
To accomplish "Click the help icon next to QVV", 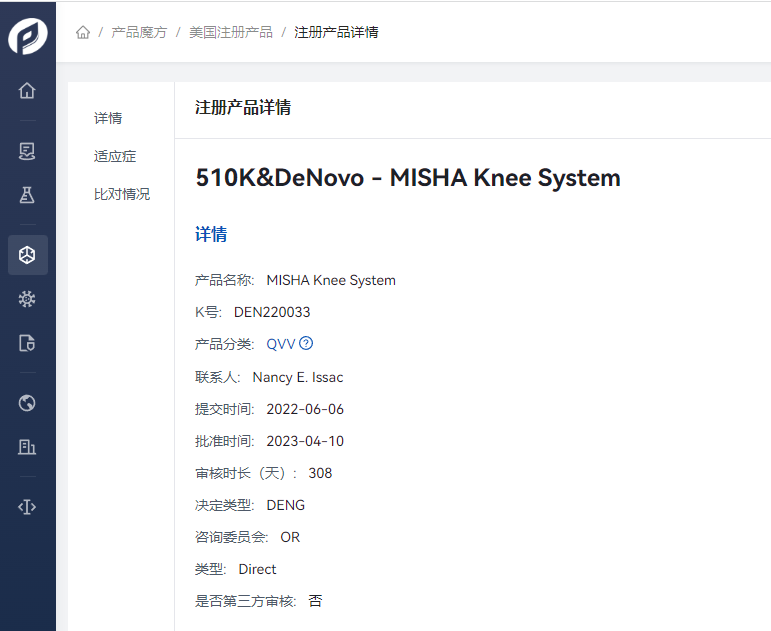I will pos(306,343).
